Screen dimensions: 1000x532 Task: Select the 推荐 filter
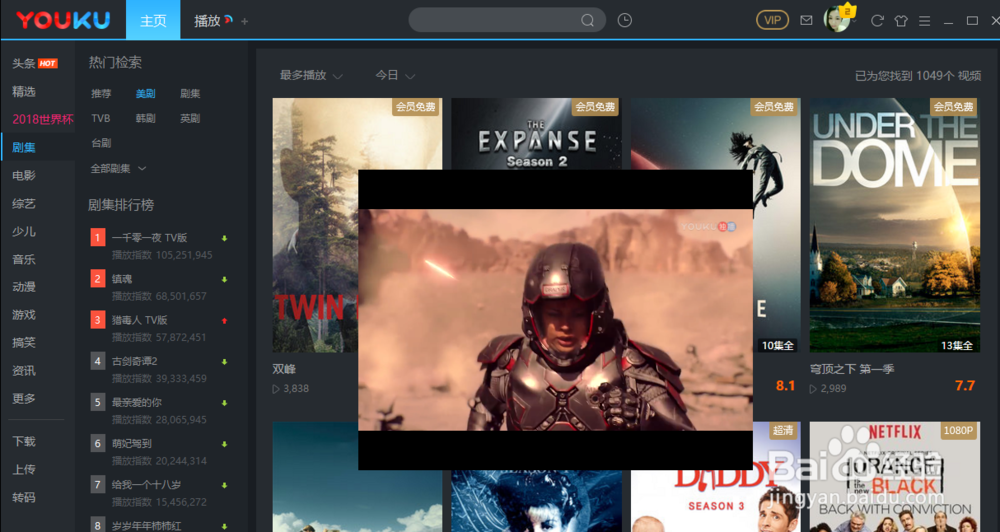(101, 94)
